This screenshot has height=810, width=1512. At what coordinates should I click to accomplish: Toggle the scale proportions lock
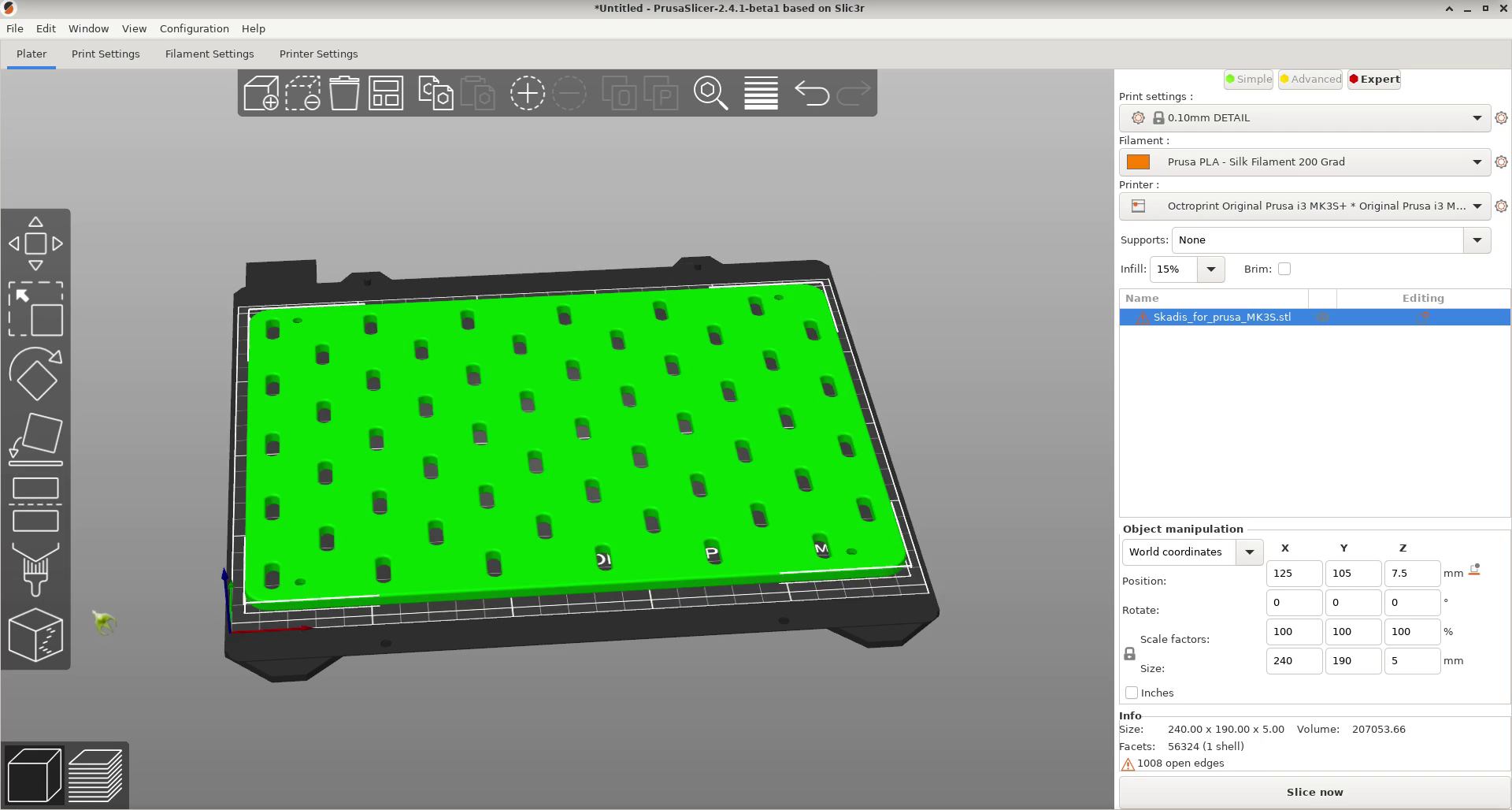click(x=1129, y=654)
